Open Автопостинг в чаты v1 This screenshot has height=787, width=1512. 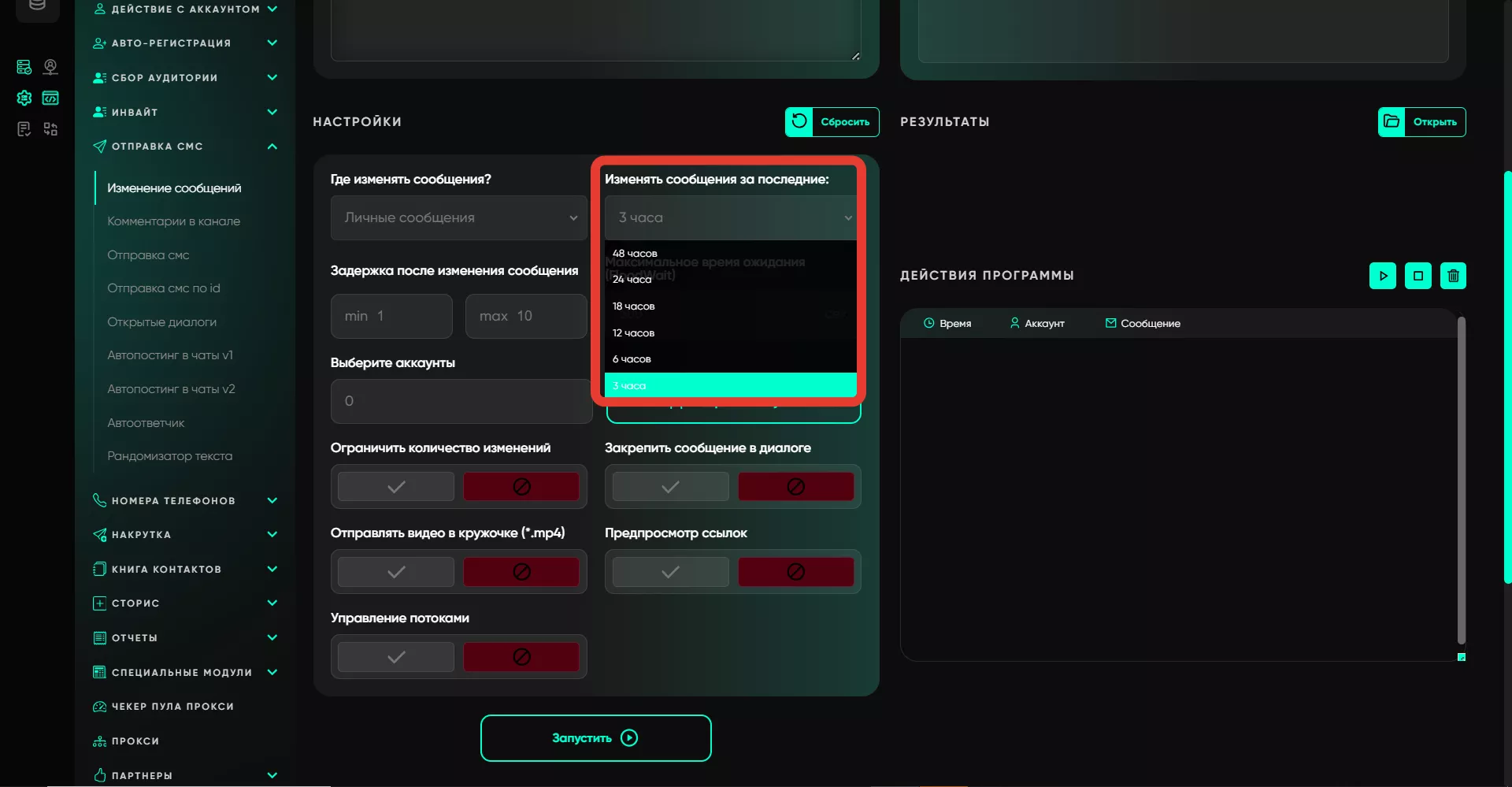tap(170, 355)
